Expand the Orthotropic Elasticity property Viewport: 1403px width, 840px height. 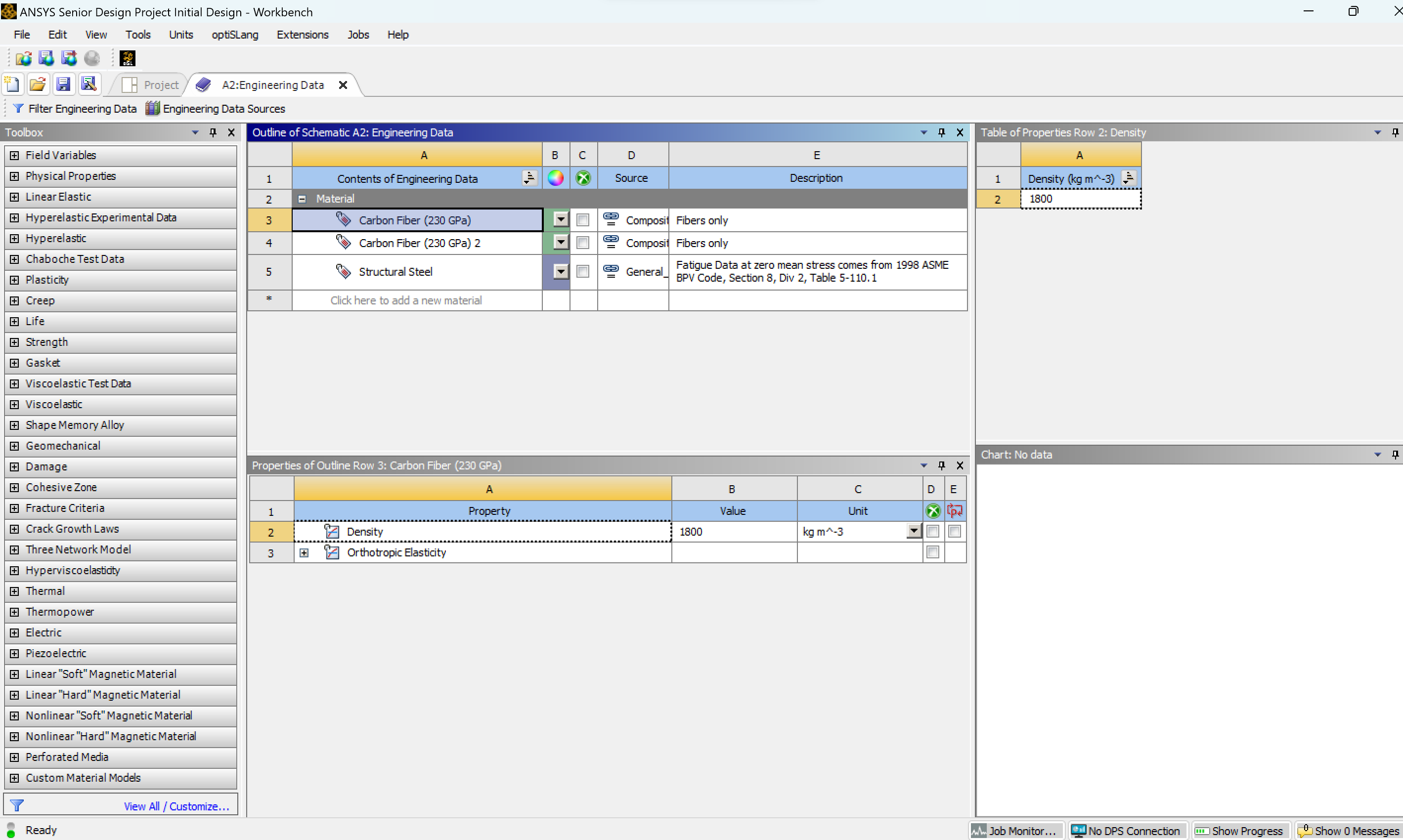click(x=304, y=552)
